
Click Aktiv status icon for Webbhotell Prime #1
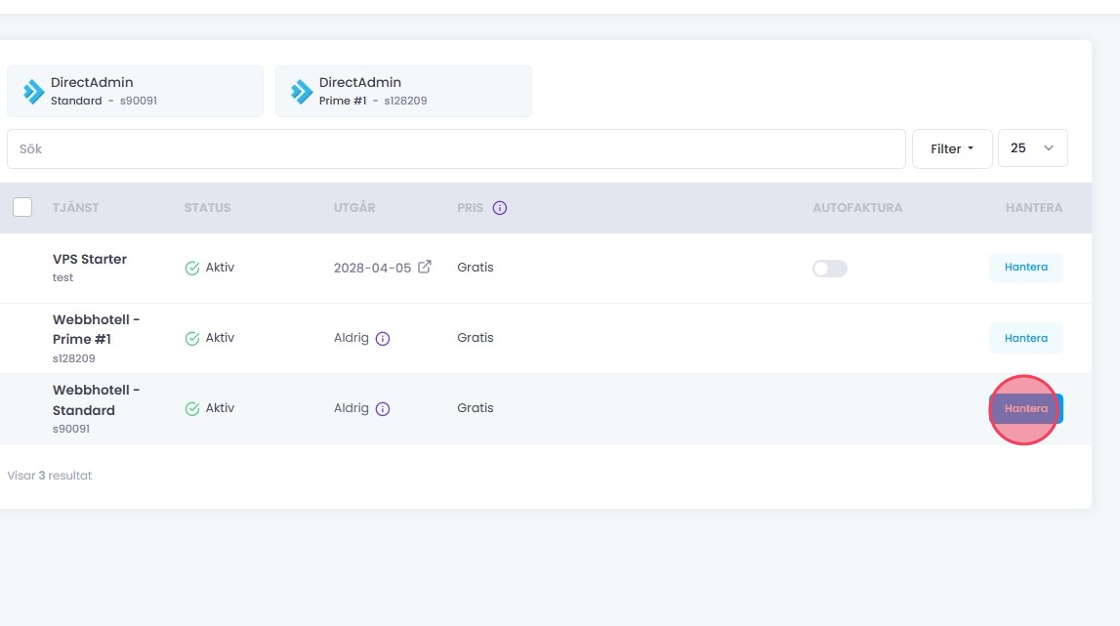coord(192,339)
